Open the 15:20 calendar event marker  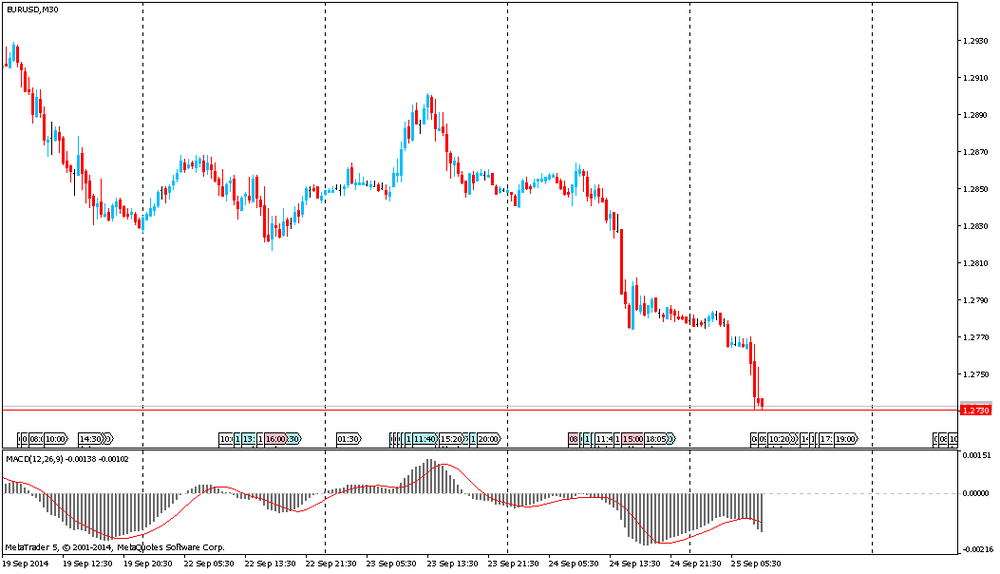click(x=450, y=439)
